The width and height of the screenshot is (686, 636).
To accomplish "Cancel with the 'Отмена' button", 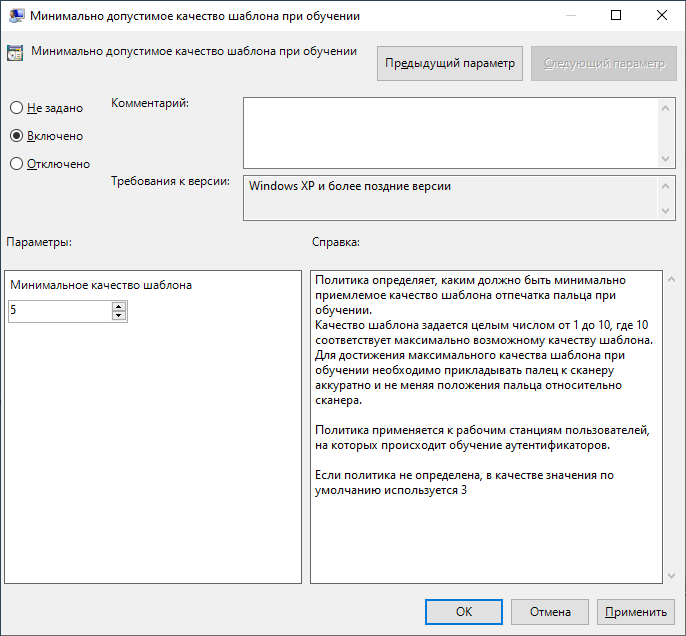I will [x=550, y=612].
